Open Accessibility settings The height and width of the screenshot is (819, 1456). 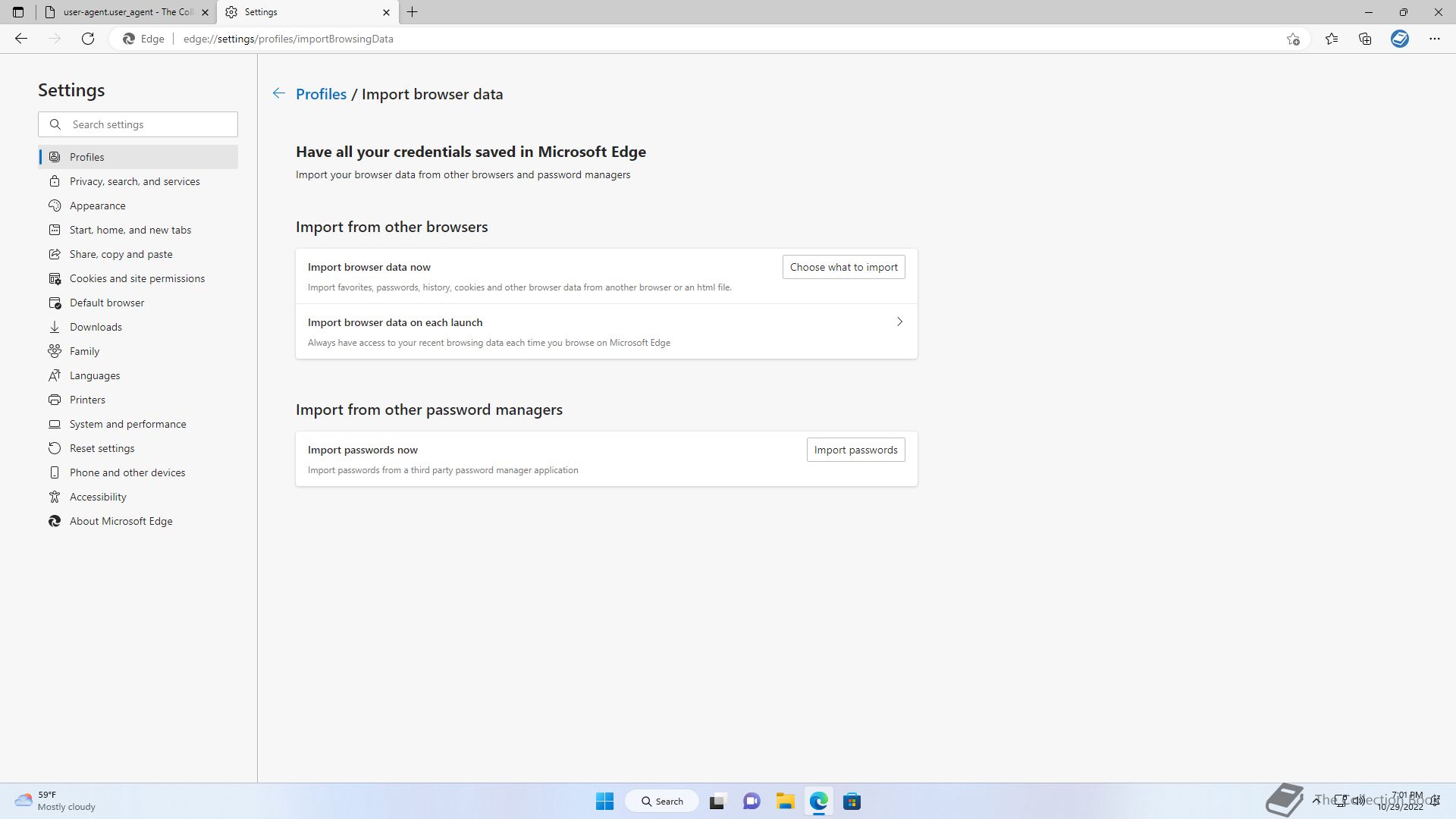(x=138, y=497)
